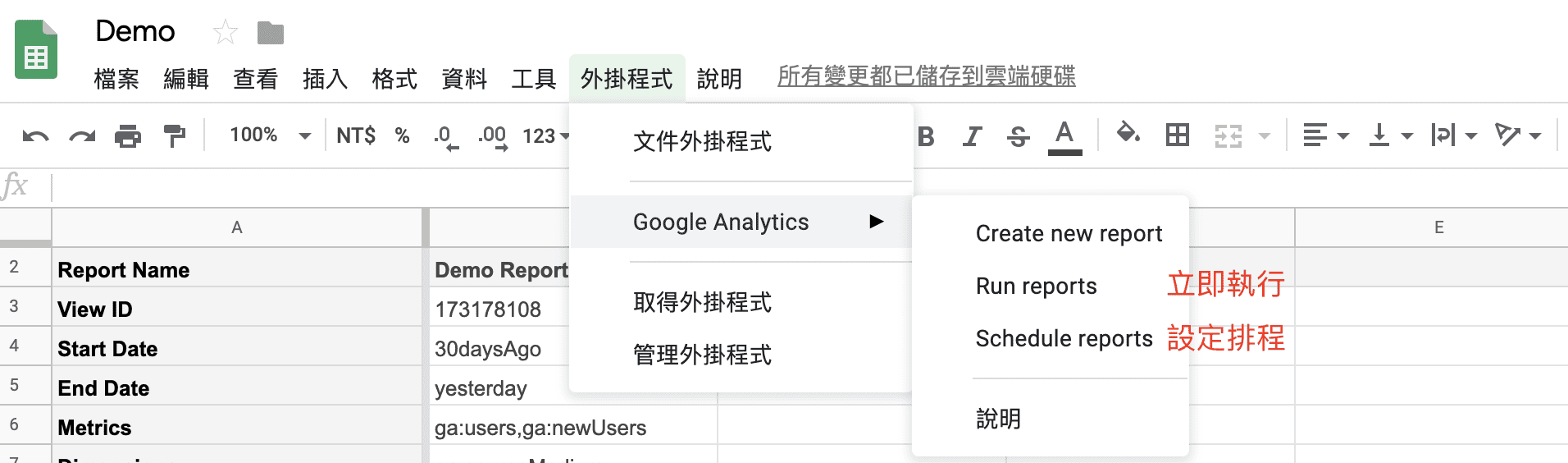Image resolution: width=1568 pixels, height=463 pixels.
Task: Choose Create new report
Action: click(1069, 234)
